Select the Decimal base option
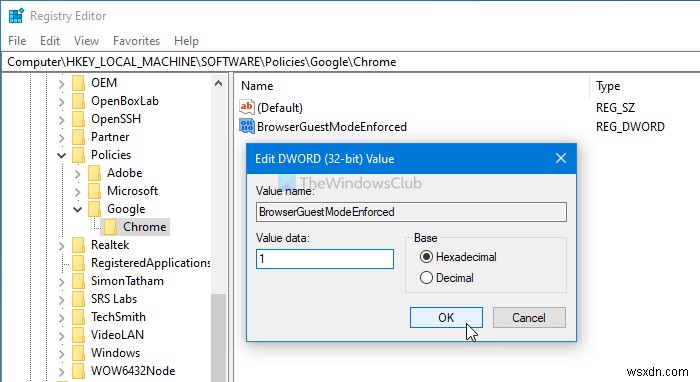The image size is (700, 382). click(447, 278)
